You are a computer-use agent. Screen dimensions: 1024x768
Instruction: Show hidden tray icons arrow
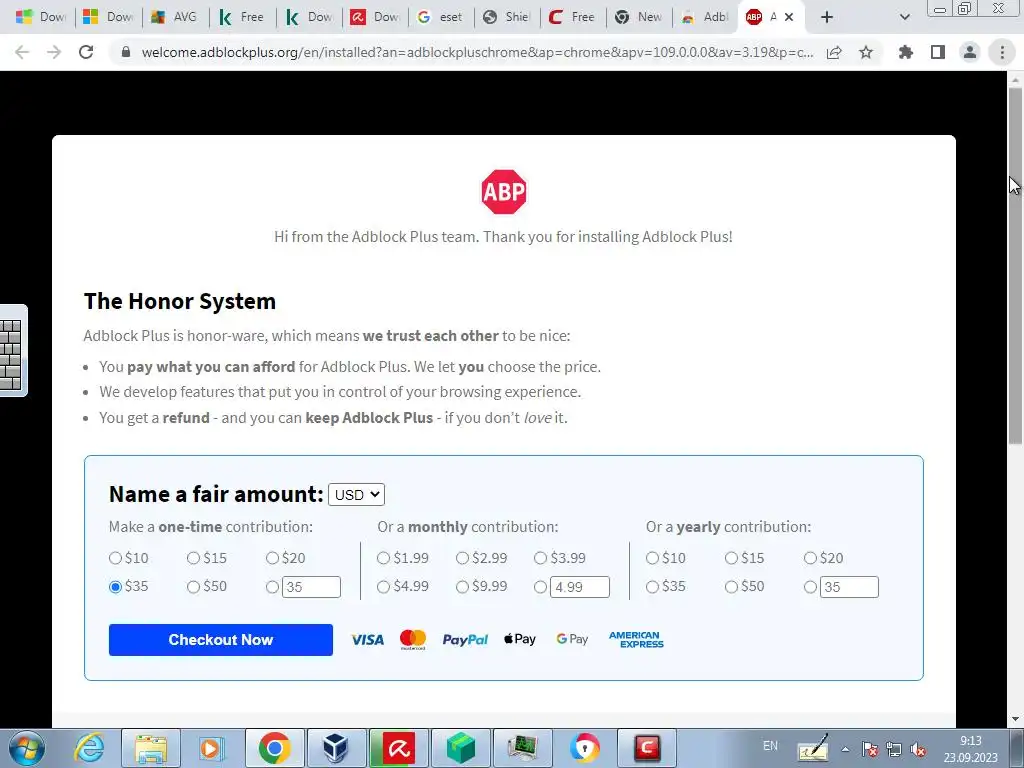pos(845,749)
